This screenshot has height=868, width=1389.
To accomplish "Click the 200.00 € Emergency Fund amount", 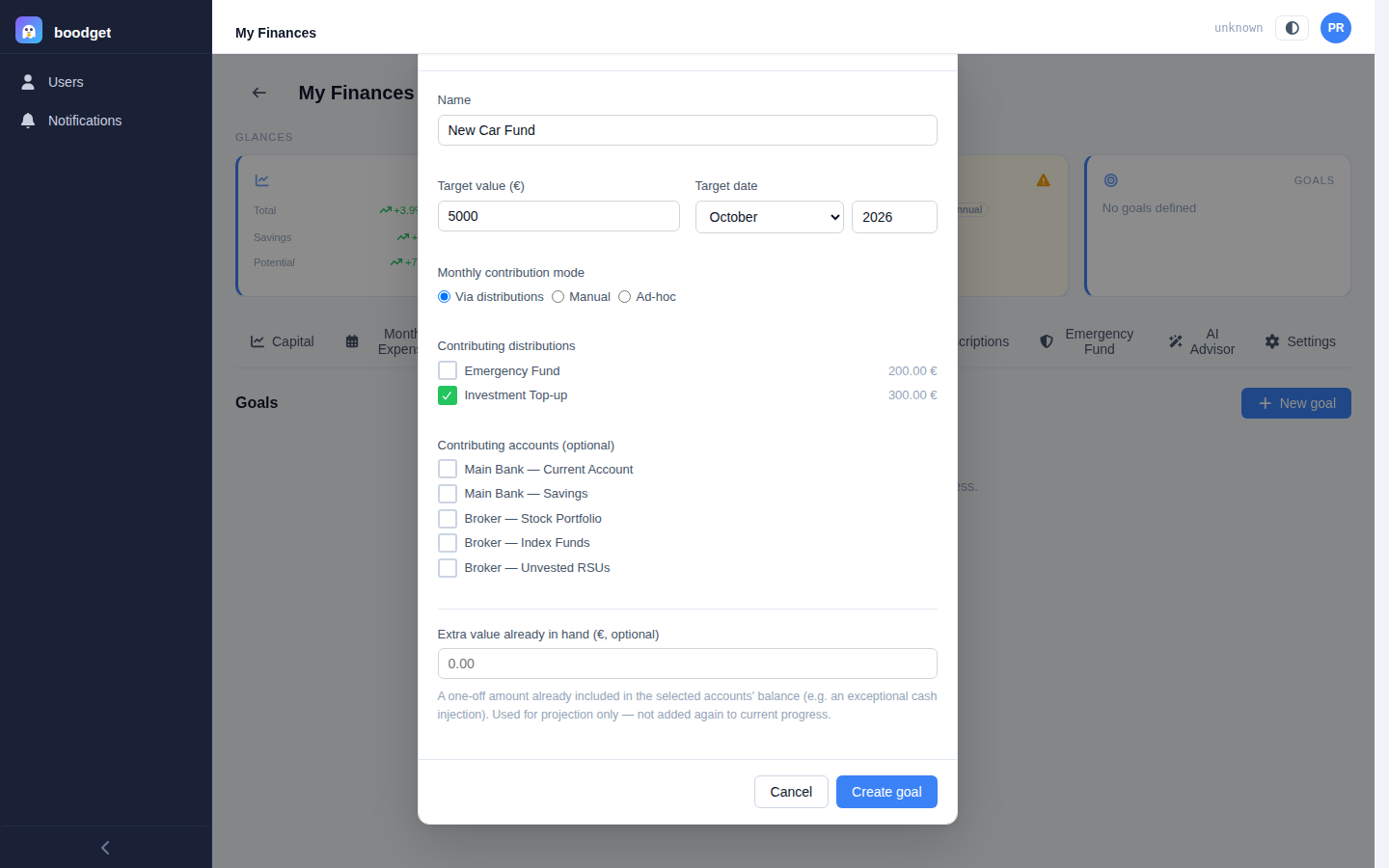I will click(912, 370).
